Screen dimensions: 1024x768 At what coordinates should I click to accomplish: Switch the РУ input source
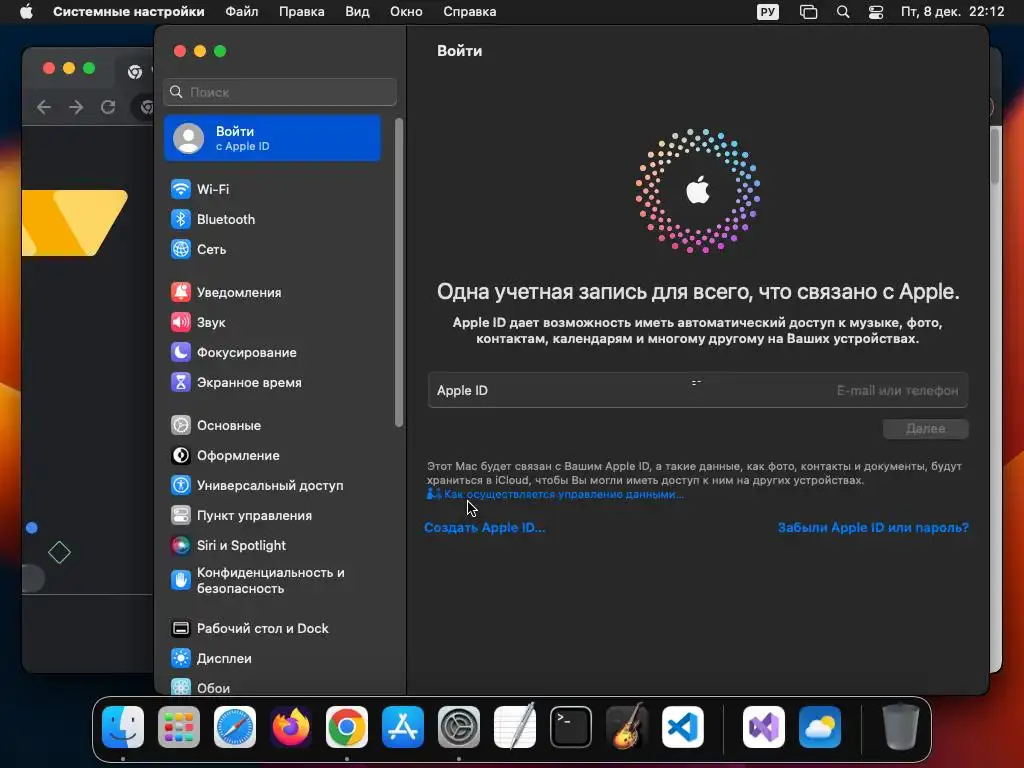click(767, 12)
